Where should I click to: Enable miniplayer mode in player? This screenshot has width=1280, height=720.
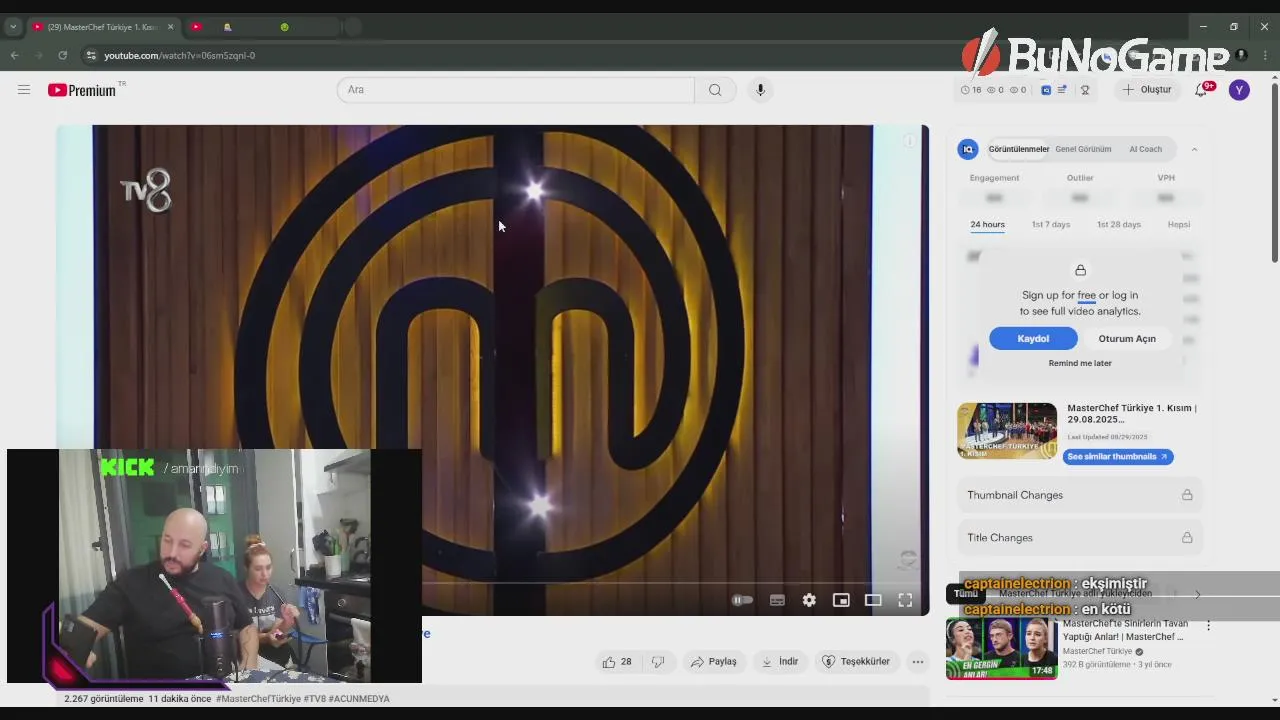[x=841, y=600]
